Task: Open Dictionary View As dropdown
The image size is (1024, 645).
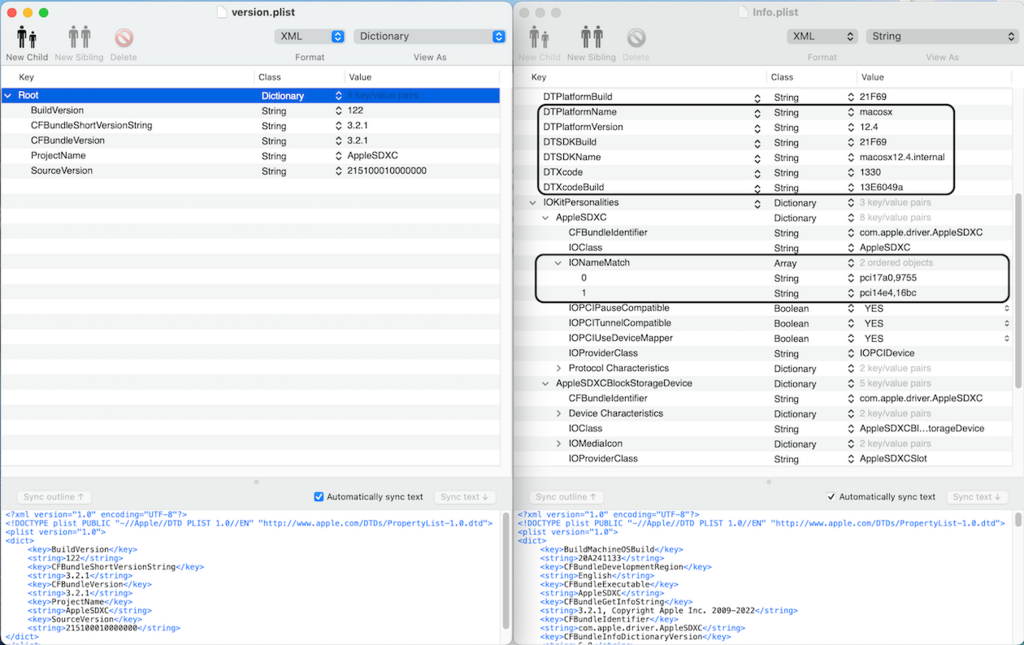Action: (x=429, y=36)
